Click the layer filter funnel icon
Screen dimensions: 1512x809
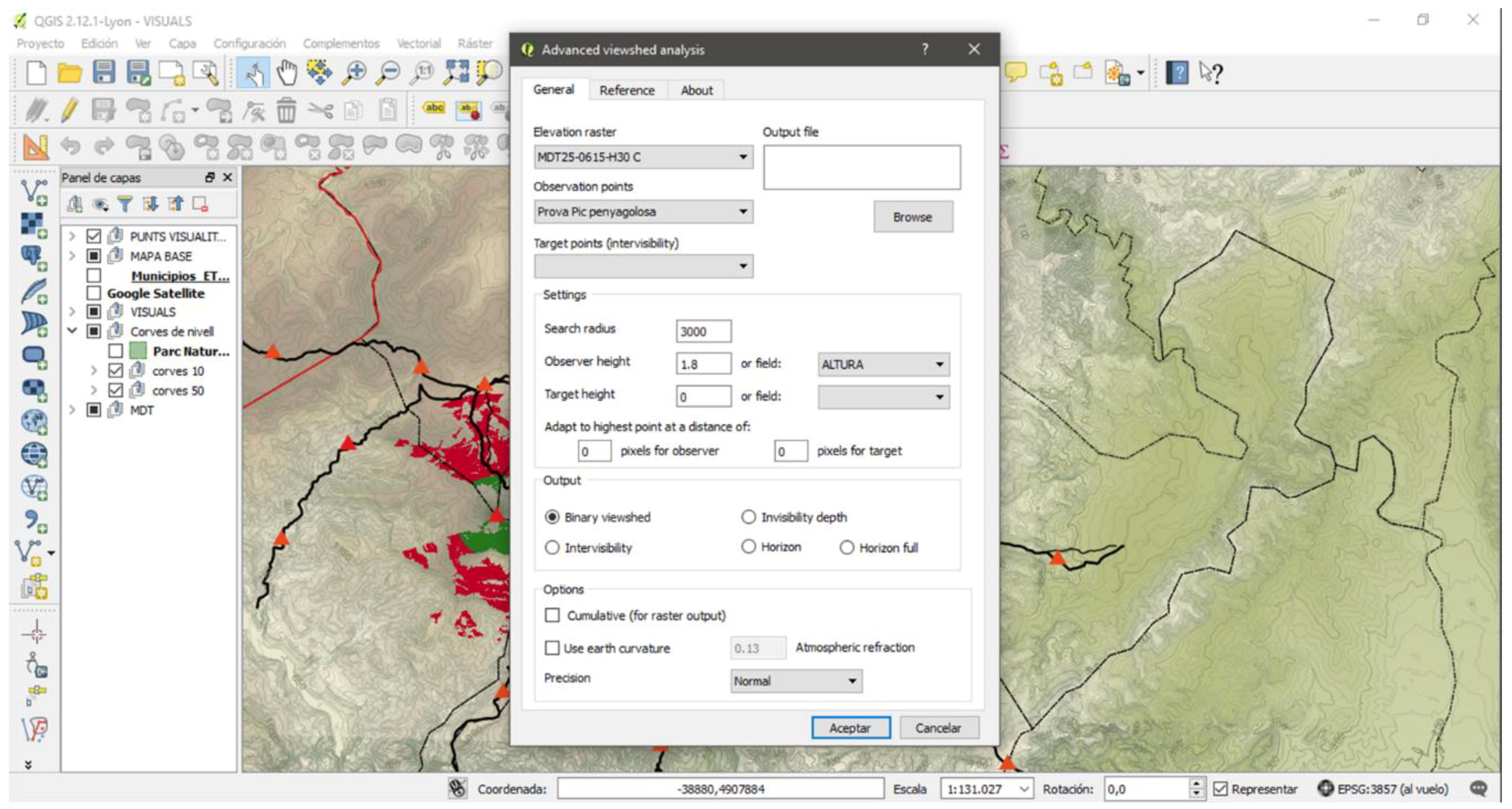coord(124,204)
